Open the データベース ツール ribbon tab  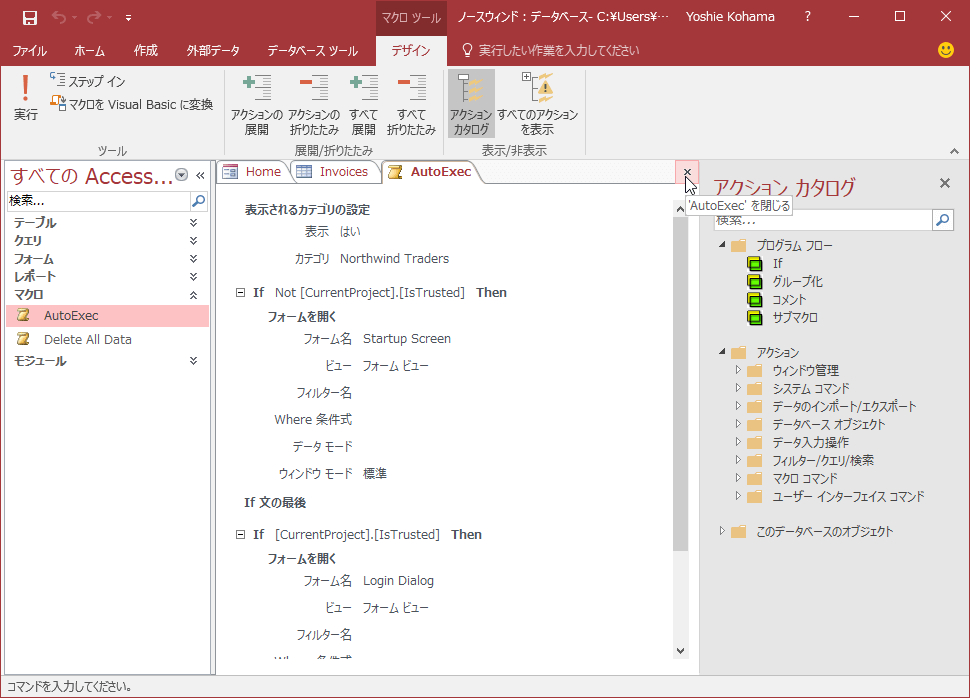(x=312, y=51)
